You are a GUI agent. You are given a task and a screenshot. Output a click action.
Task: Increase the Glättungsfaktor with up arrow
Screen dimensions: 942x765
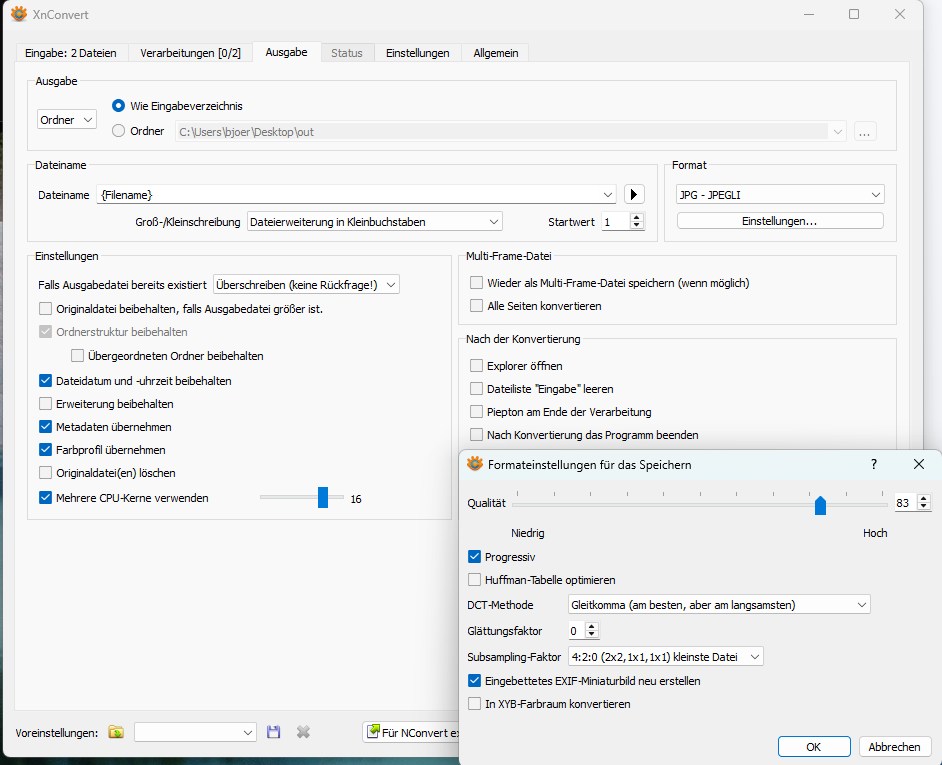point(592,626)
